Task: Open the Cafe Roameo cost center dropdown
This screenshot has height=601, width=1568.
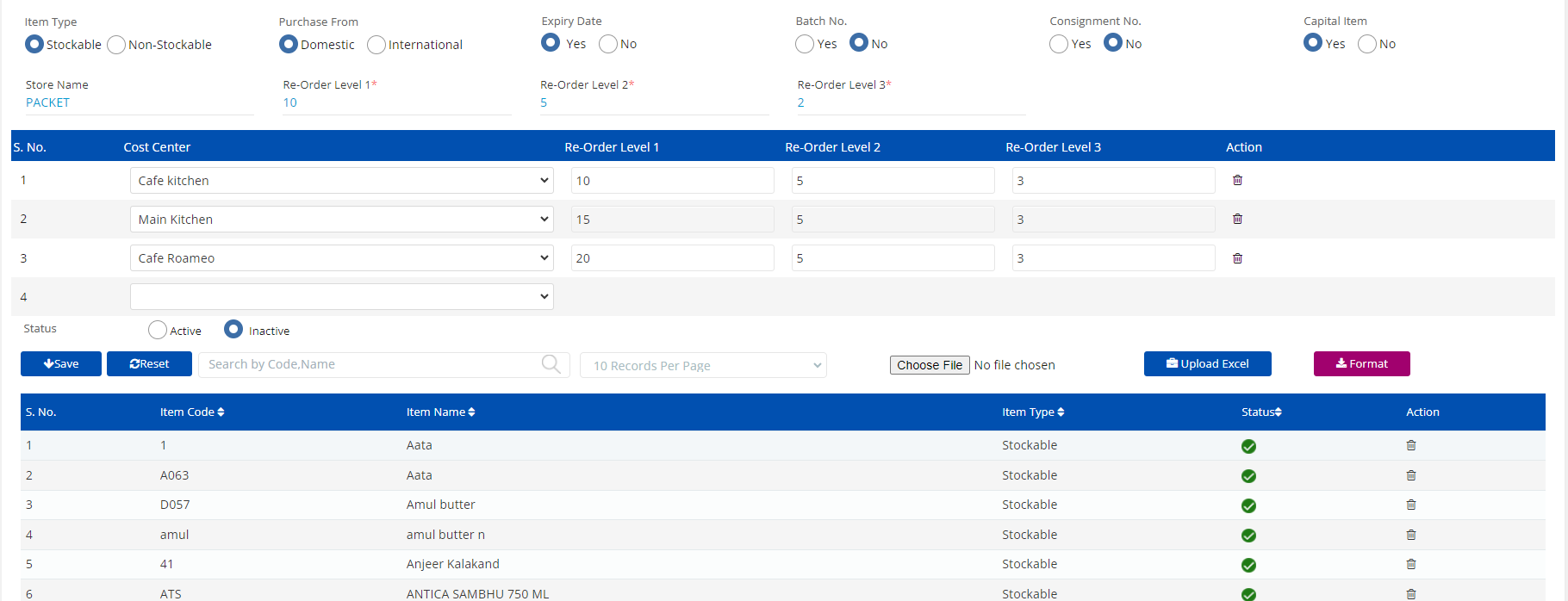Action: coord(342,257)
